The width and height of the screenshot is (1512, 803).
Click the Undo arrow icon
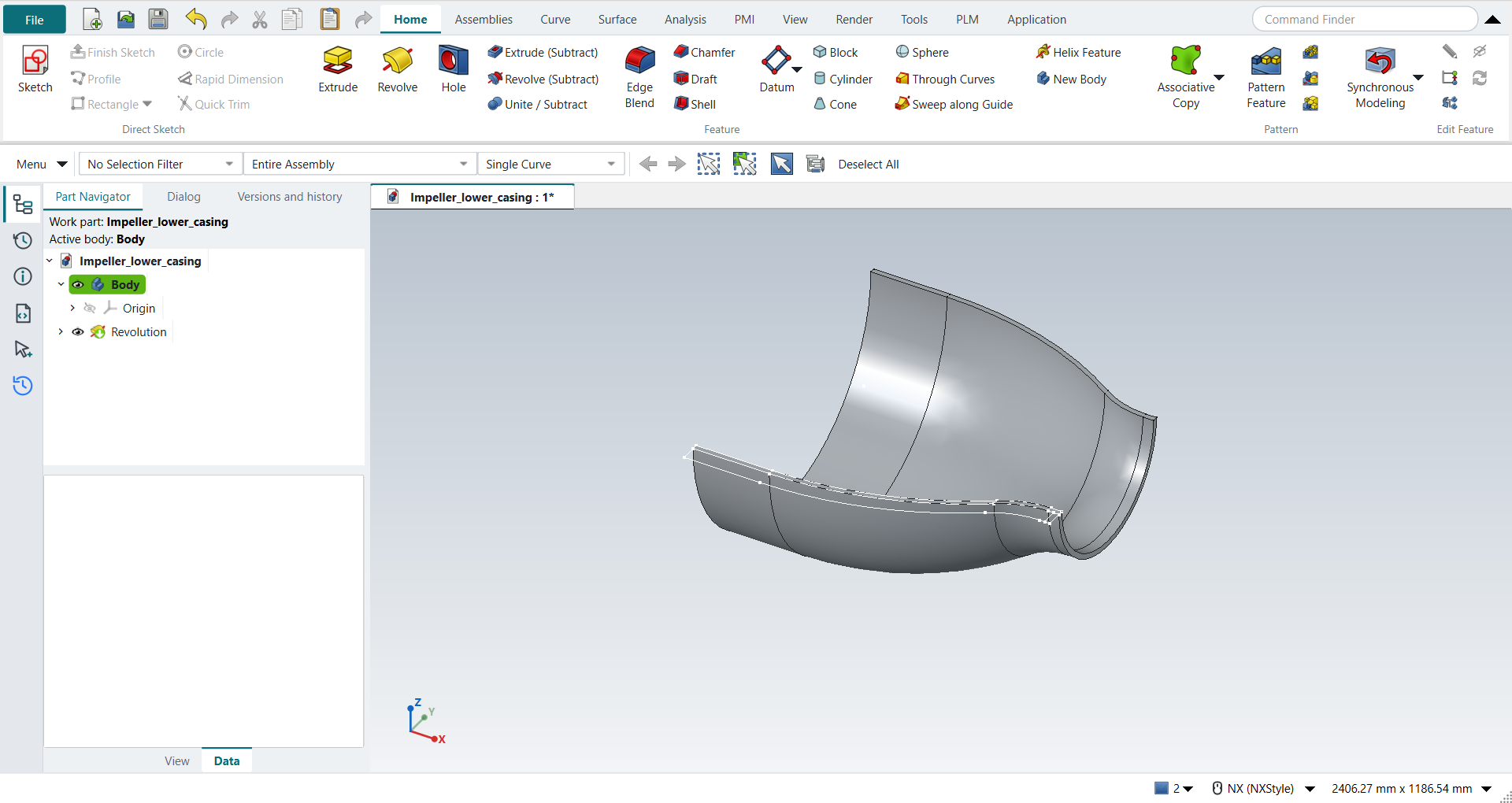196,19
